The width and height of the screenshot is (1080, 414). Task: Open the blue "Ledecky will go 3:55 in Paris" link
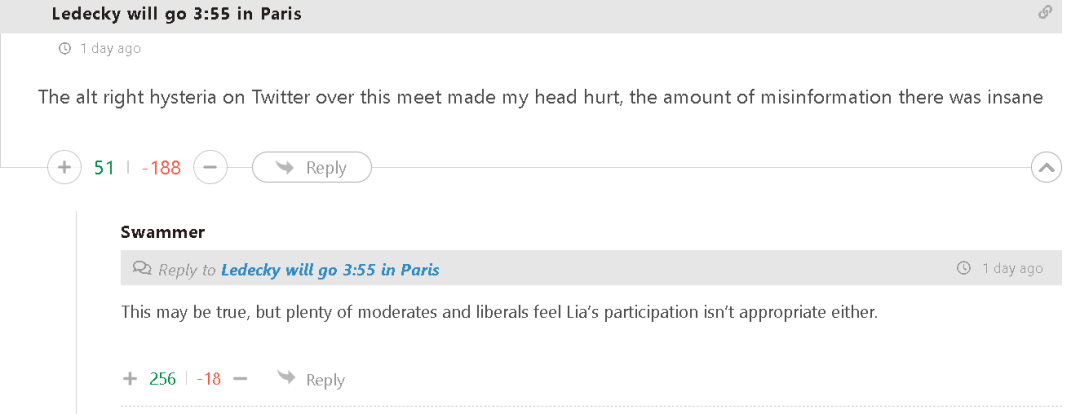[330, 269]
